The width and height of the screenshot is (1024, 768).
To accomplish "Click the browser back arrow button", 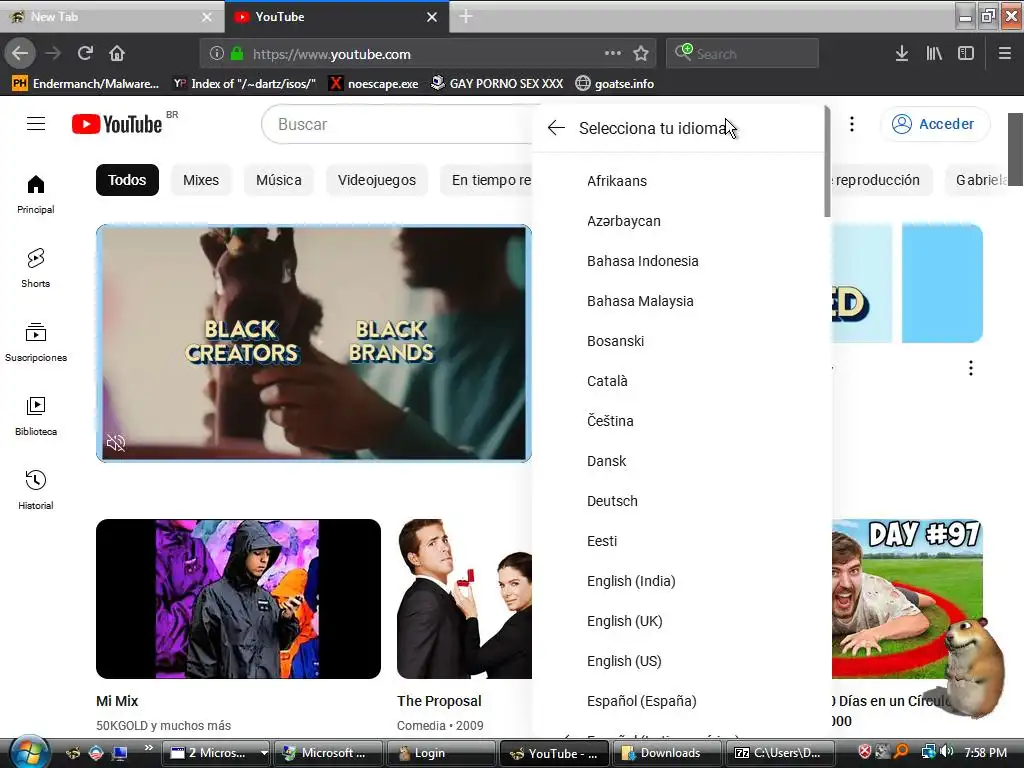I will [20, 53].
